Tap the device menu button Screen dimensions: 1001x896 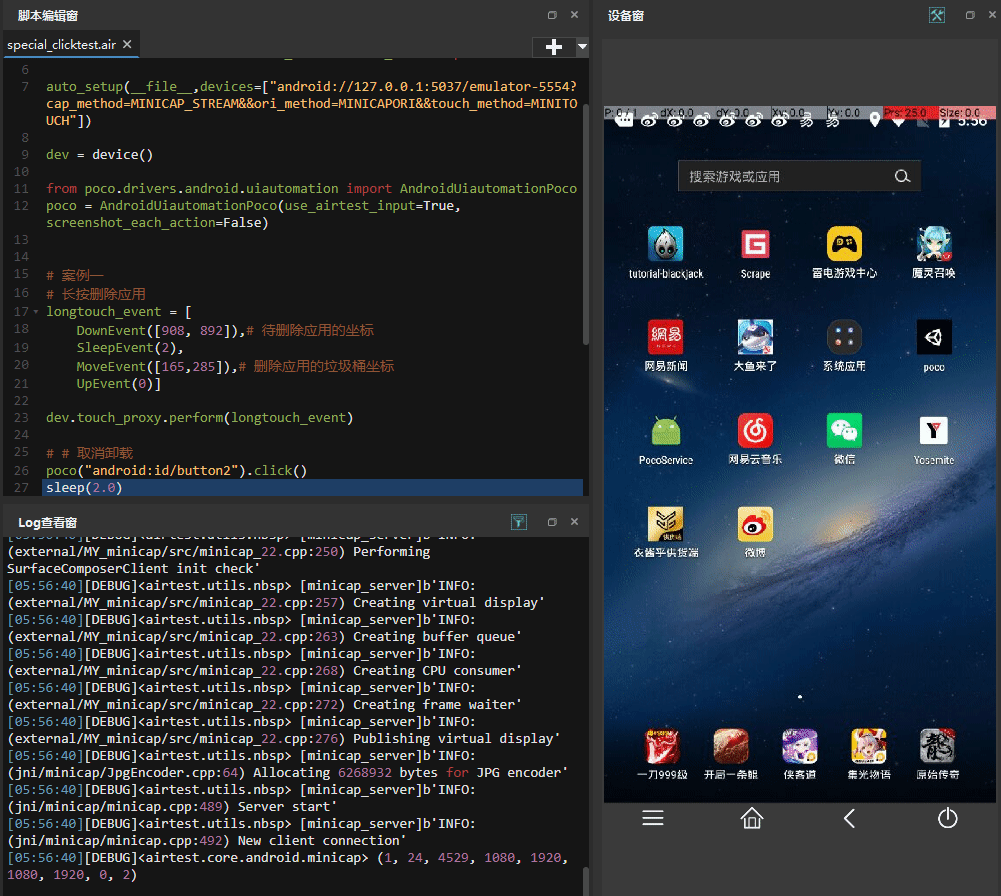pos(653,818)
